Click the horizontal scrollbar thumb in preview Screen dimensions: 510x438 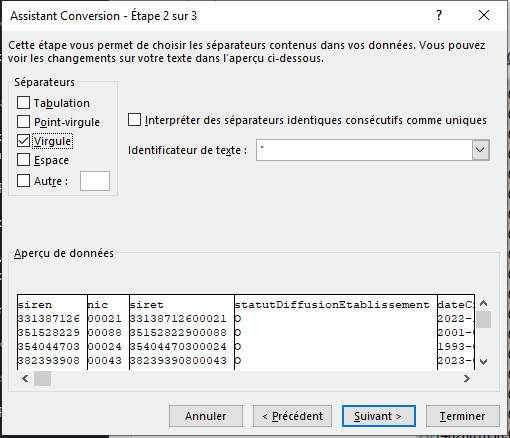pos(42,379)
